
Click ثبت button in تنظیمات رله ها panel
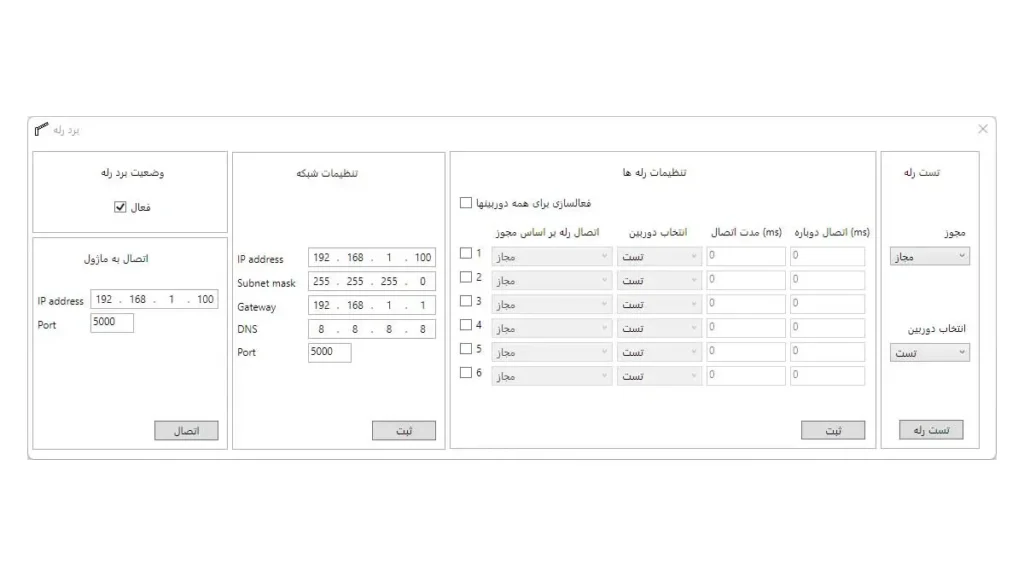[832, 431]
